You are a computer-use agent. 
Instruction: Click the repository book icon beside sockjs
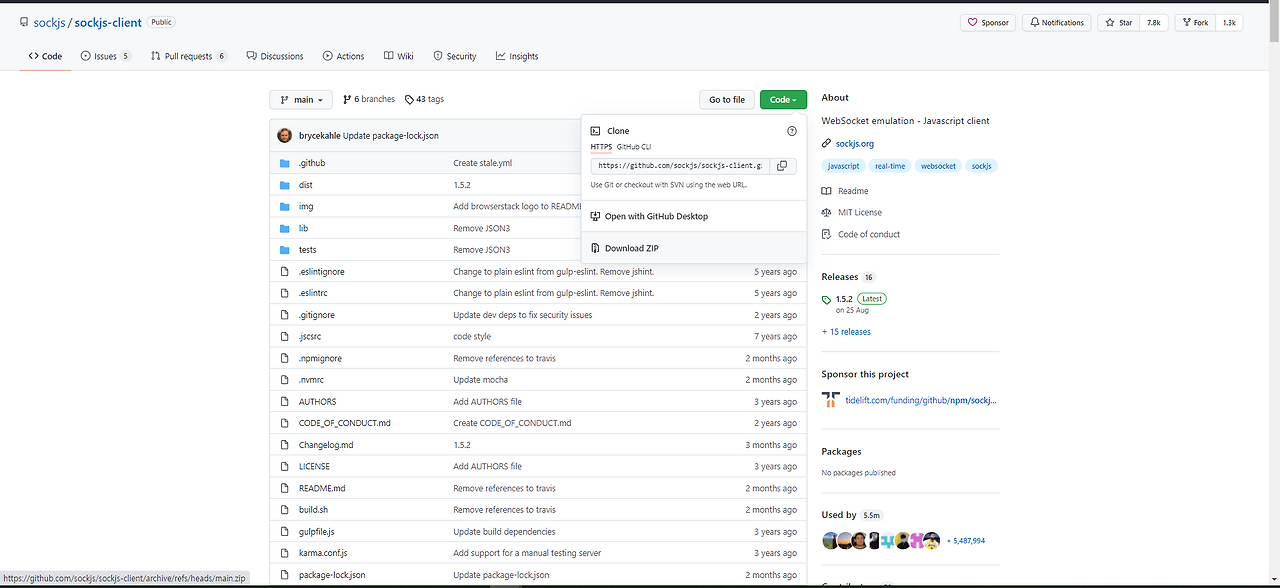pos(23,21)
